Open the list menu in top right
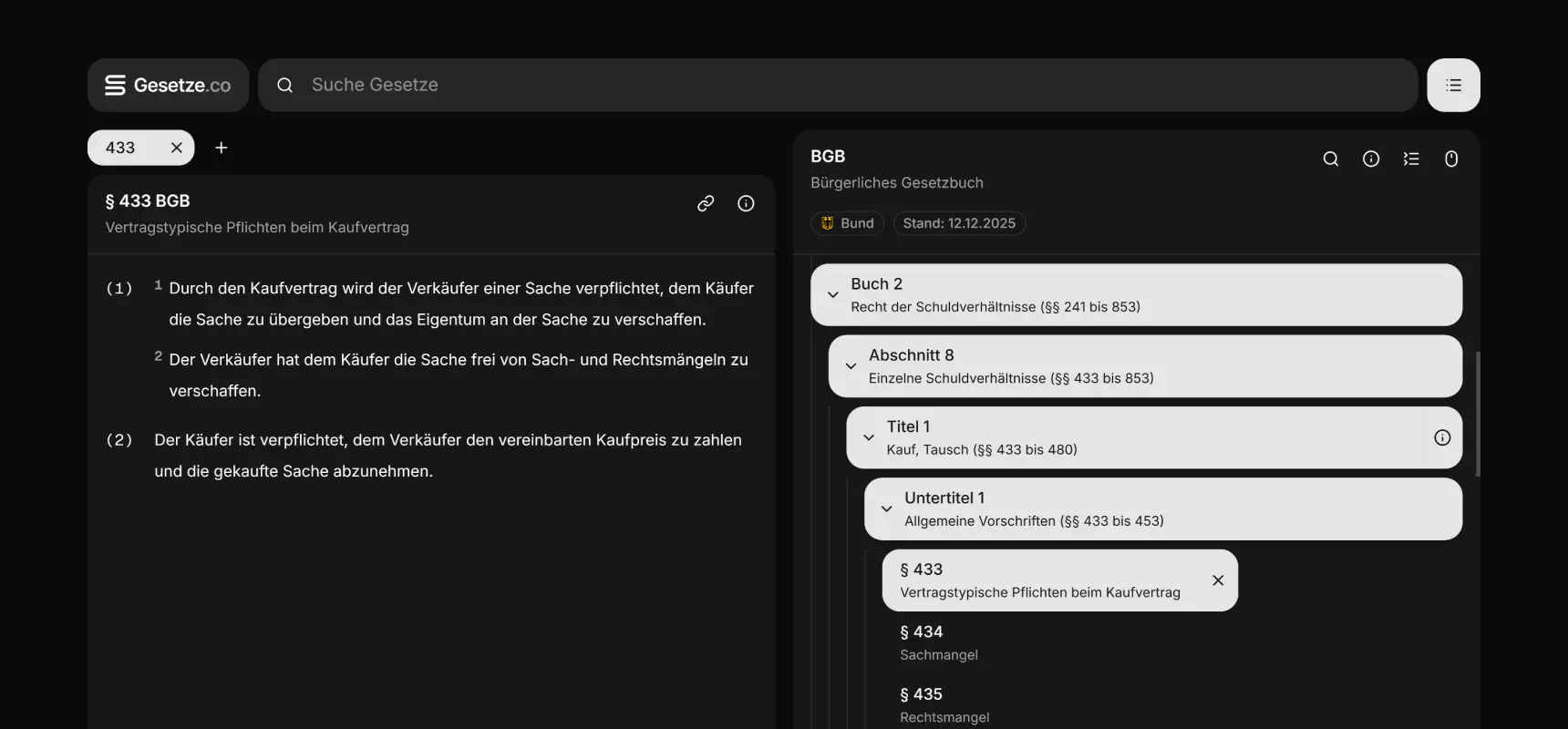The height and width of the screenshot is (729, 1568). coord(1453,85)
